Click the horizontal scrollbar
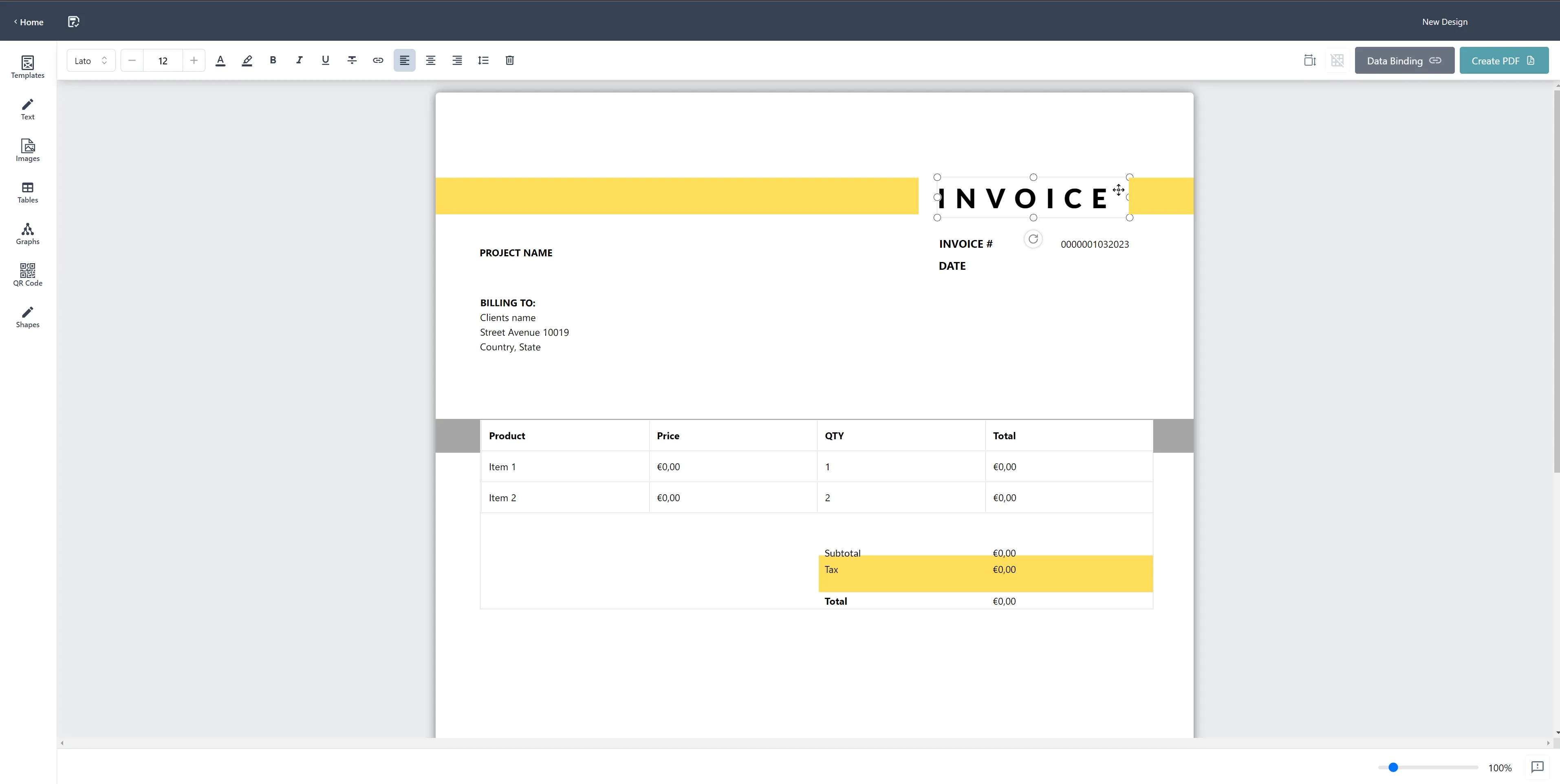Screen dimensions: 1560x784 [805, 743]
